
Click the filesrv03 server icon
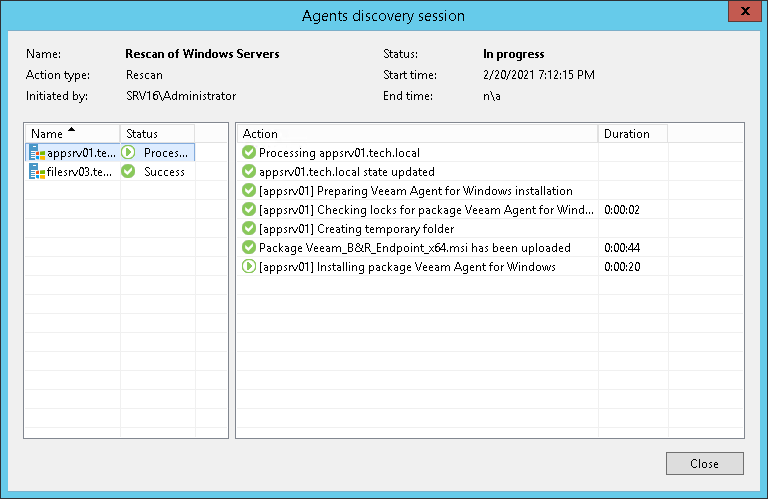pyautogui.click(x=38, y=172)
